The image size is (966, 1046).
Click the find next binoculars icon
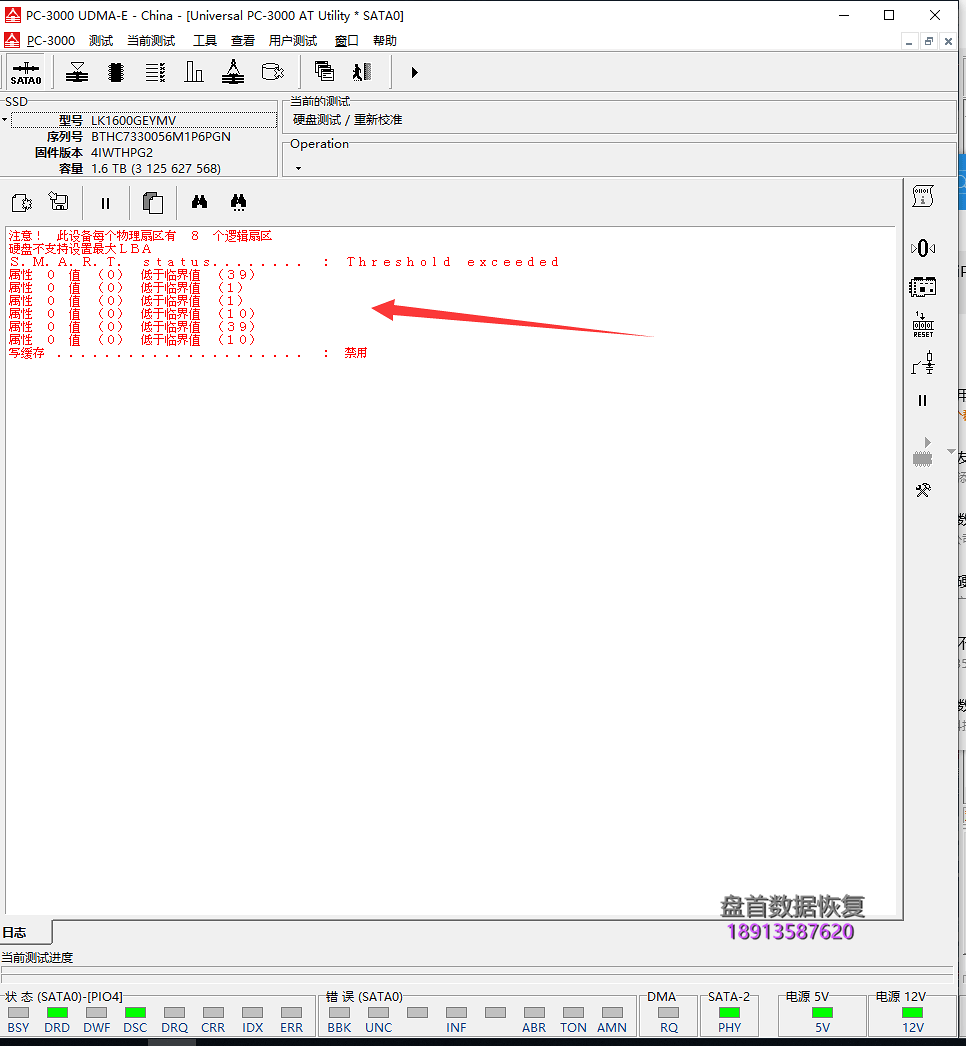point(238,203)
